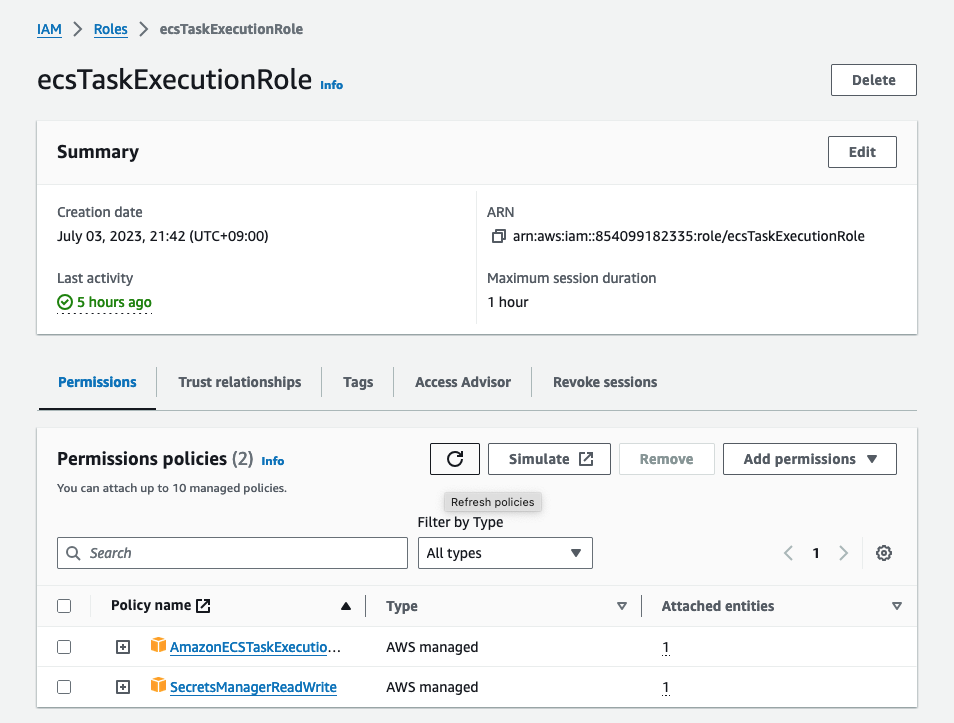
Task: Open the Trust relationships tab
Action: tap(240, 382)
